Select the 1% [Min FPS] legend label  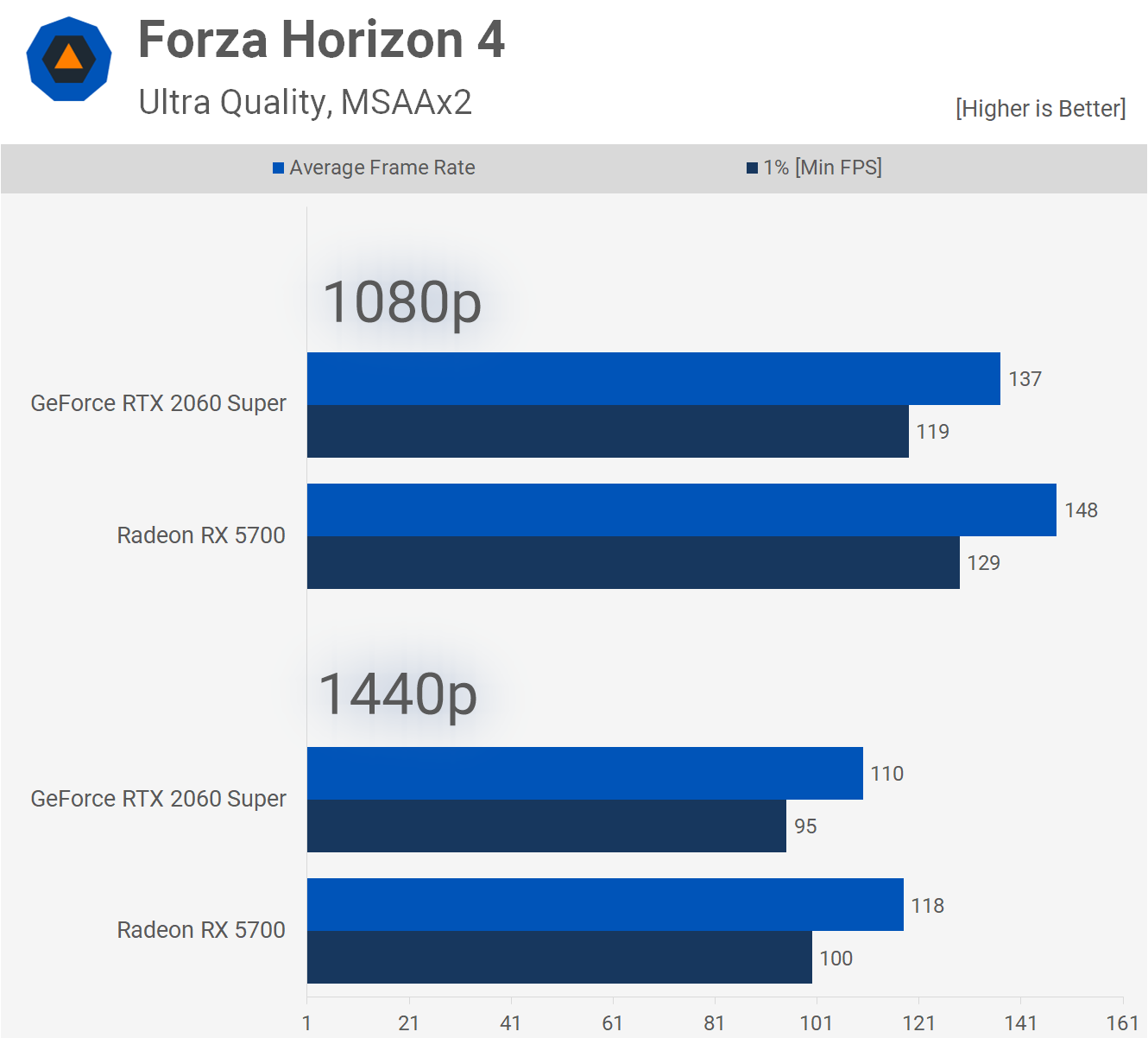coord(823,168)
